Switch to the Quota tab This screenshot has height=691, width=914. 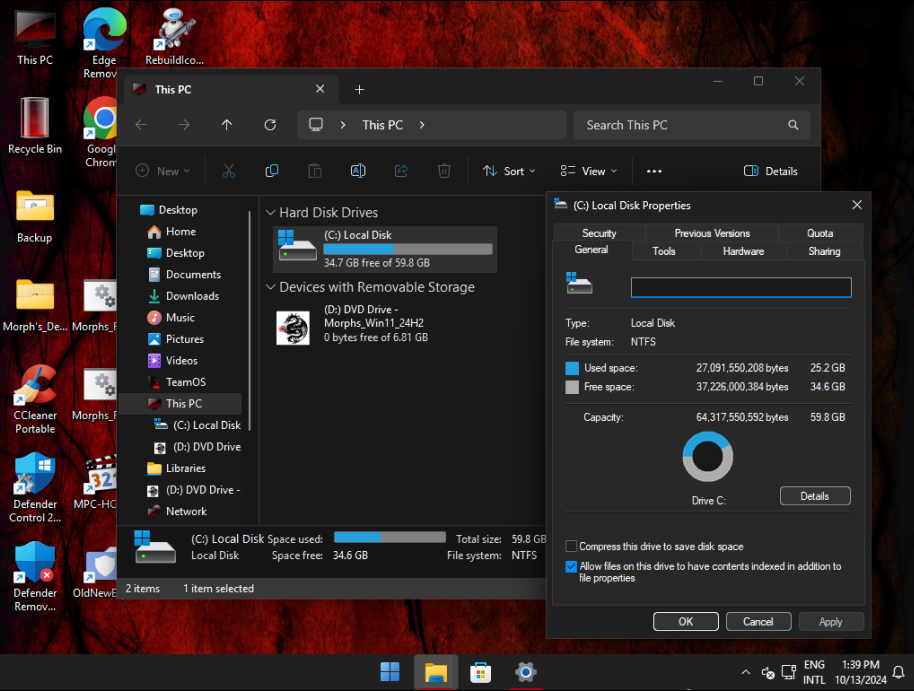(820, 233)
